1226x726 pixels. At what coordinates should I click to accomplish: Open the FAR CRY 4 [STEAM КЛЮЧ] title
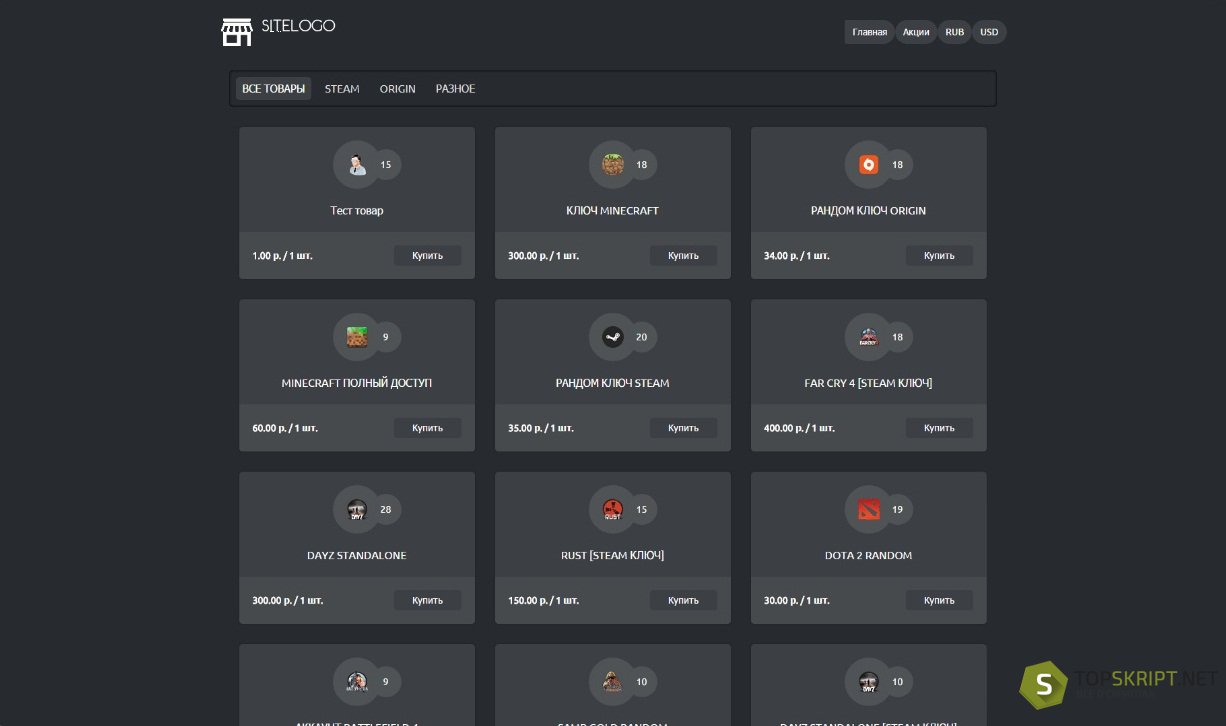[869, 383]
